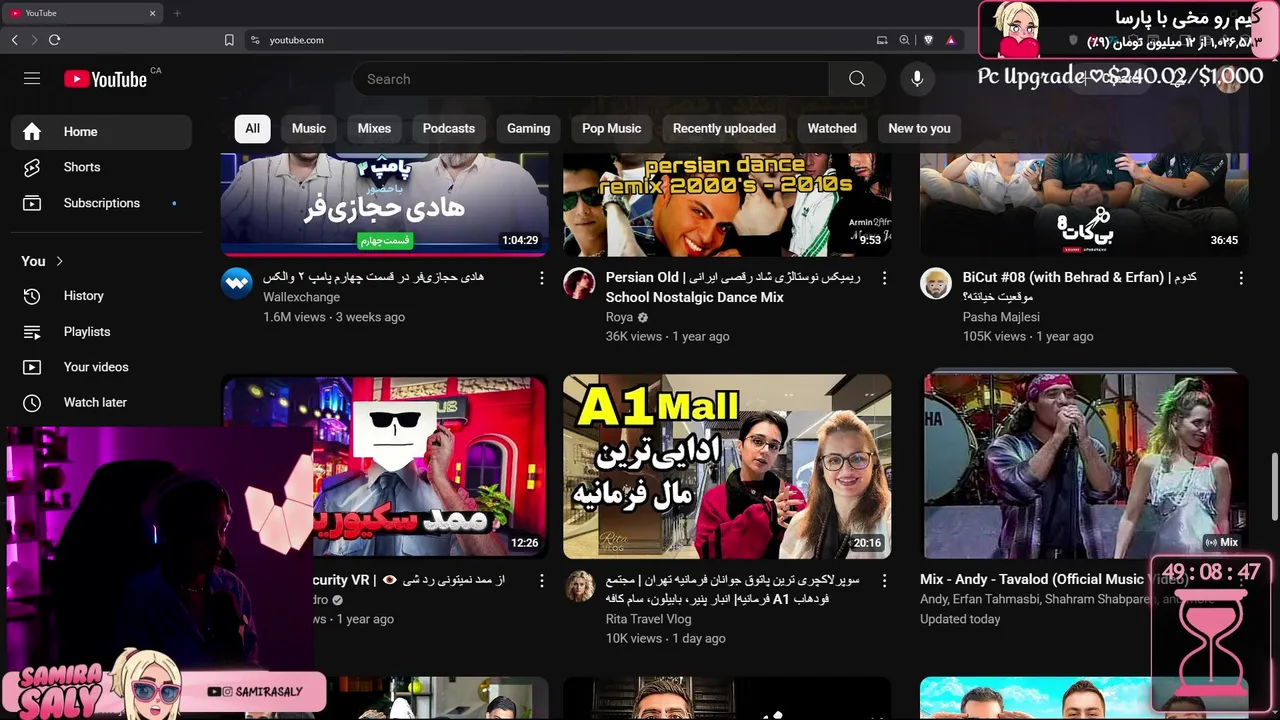Open the Rita Travel Vlog channel link

(648, 619)
